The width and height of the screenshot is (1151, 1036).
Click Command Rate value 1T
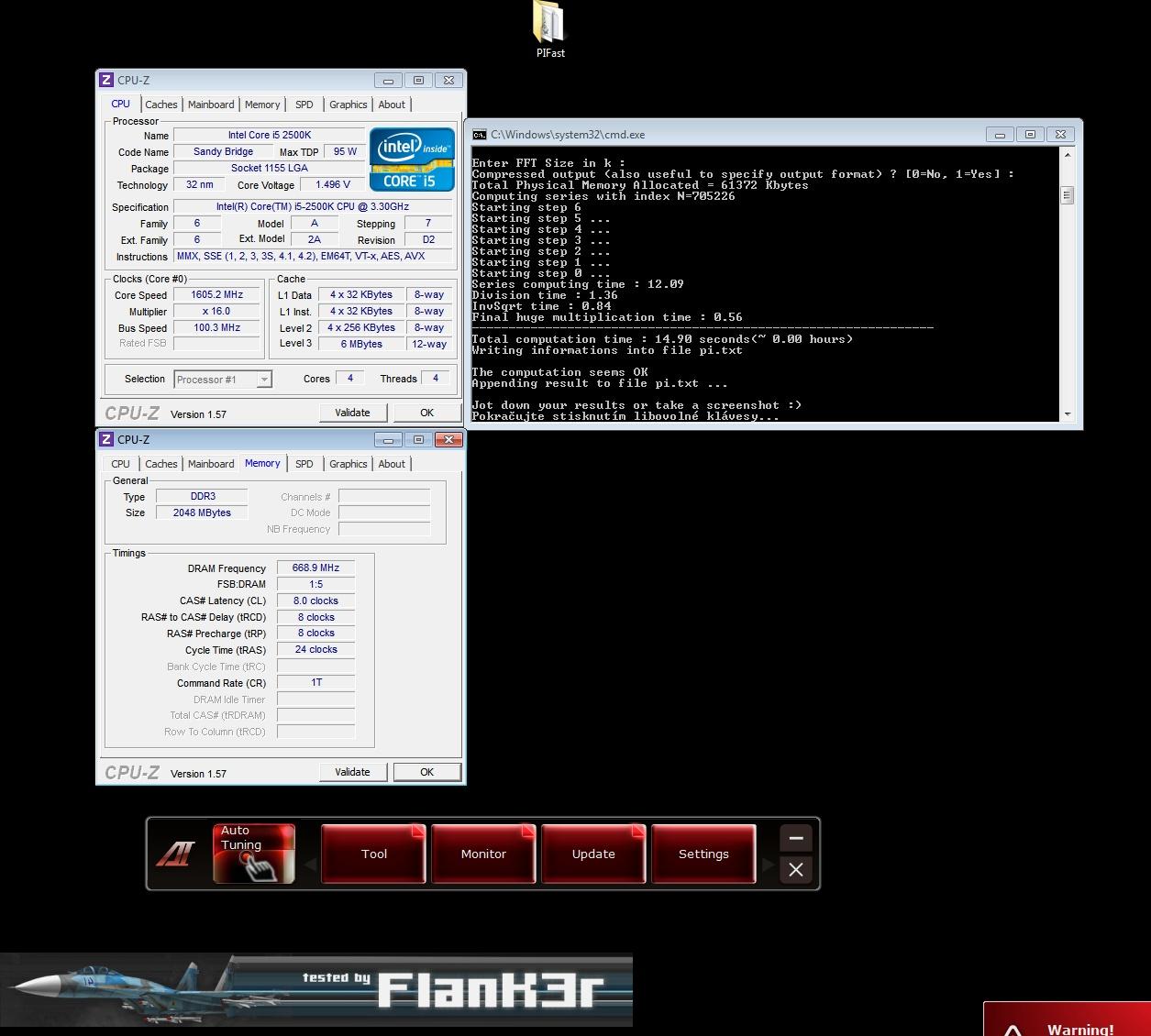point(316,683)
